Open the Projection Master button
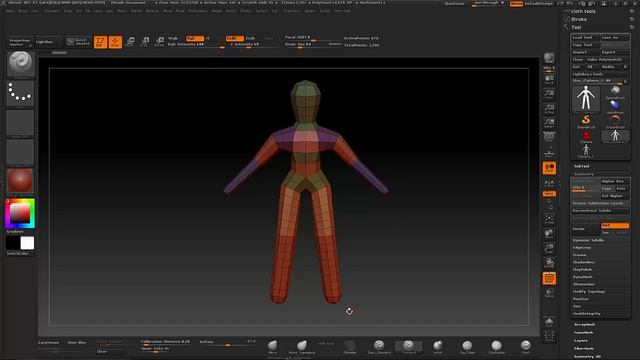Viewport: 640px width, 360px height. coord(20,42)
